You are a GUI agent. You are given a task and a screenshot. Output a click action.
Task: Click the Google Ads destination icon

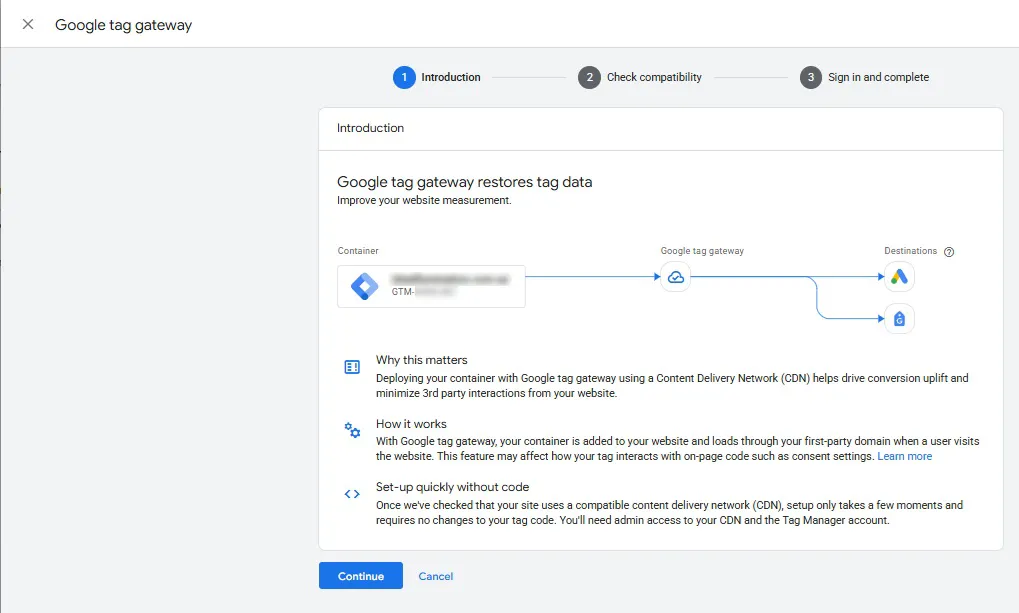click(x=899, y=277)
